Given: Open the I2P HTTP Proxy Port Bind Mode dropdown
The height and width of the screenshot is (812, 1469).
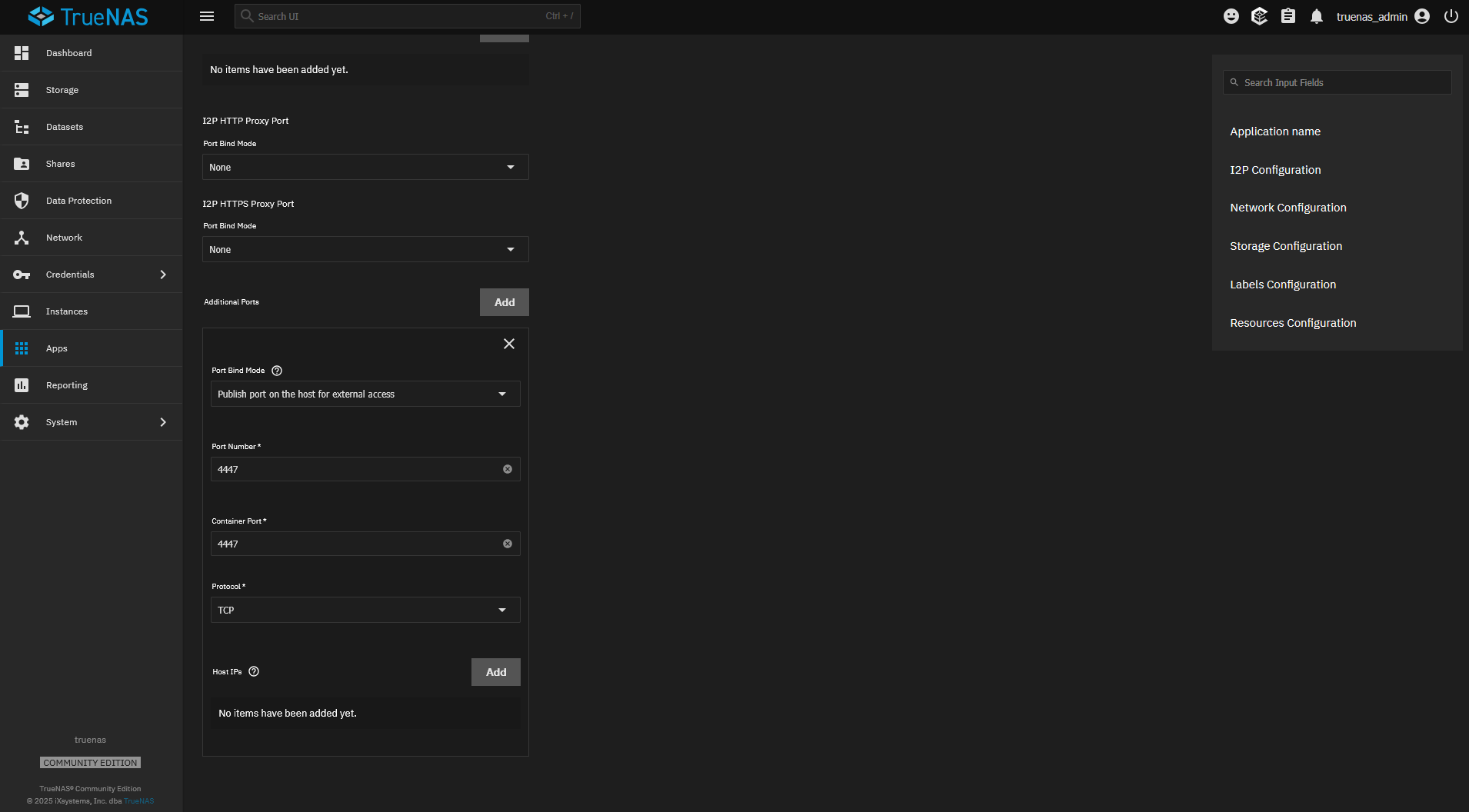Looking at the screenshot, I should (x=365, y=167).
